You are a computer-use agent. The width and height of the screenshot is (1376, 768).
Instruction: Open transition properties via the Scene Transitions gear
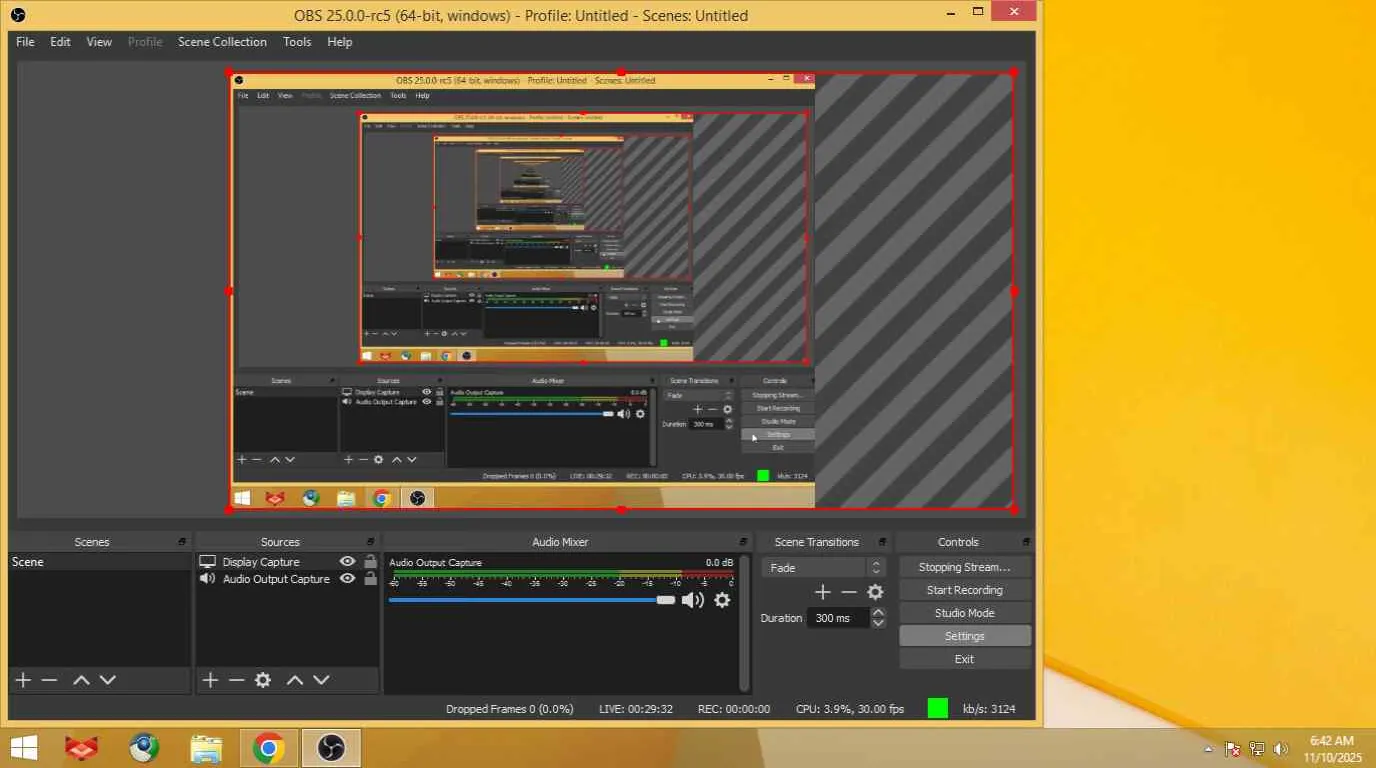(x=875, y=592)
